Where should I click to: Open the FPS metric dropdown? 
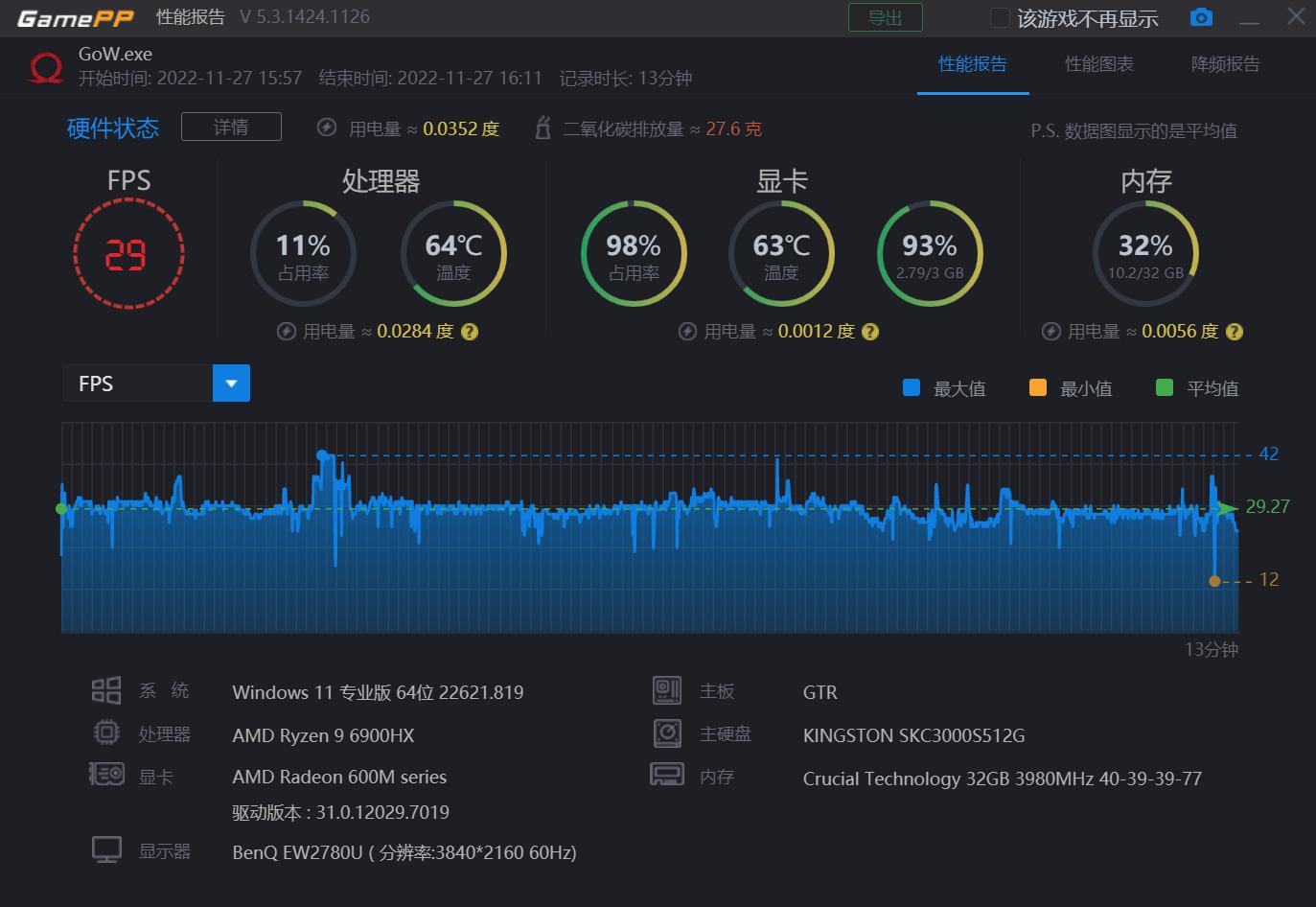click(x=230, y=383)
